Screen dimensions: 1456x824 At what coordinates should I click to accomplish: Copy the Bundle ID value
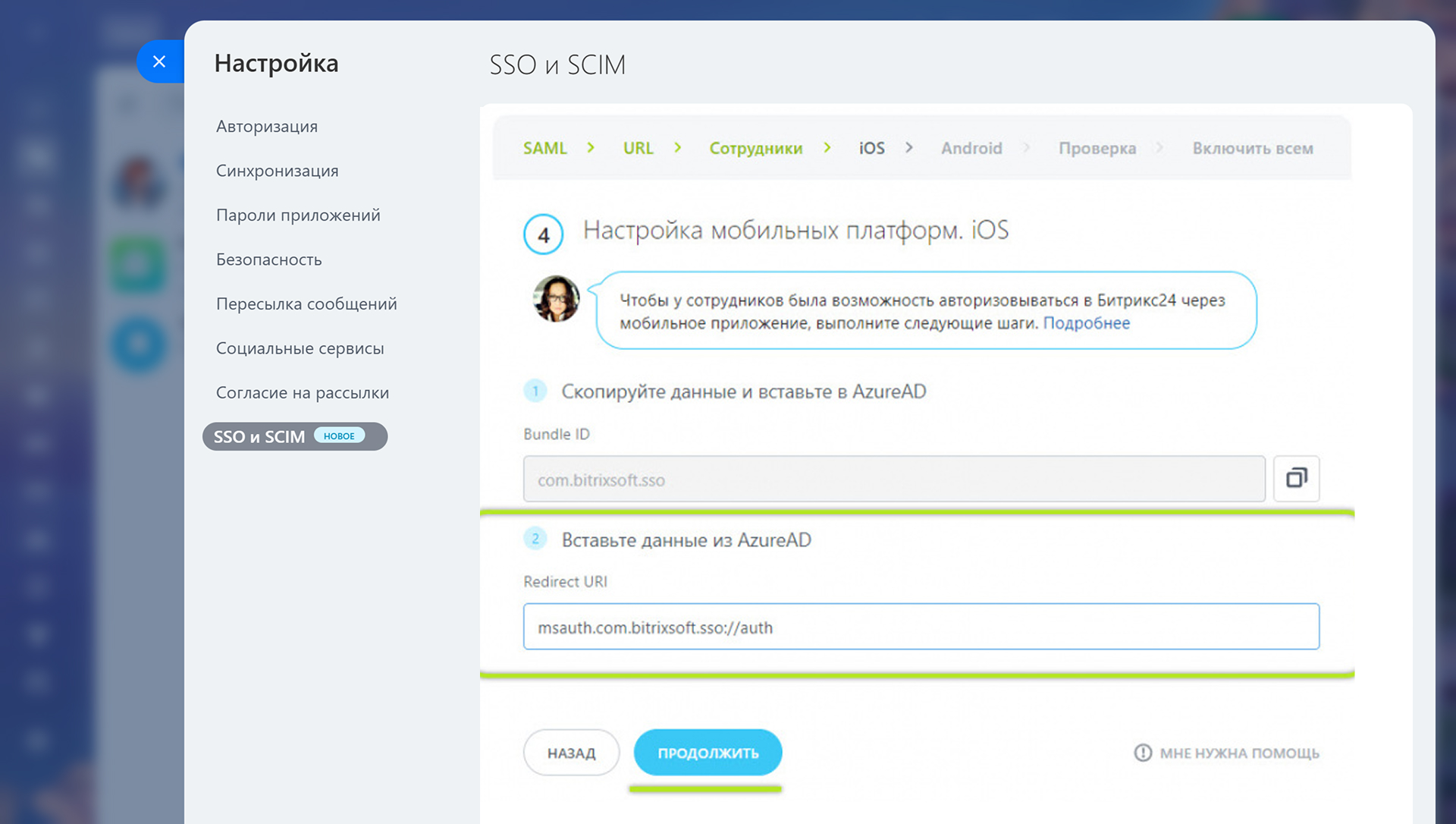[x=1296, y=478]
